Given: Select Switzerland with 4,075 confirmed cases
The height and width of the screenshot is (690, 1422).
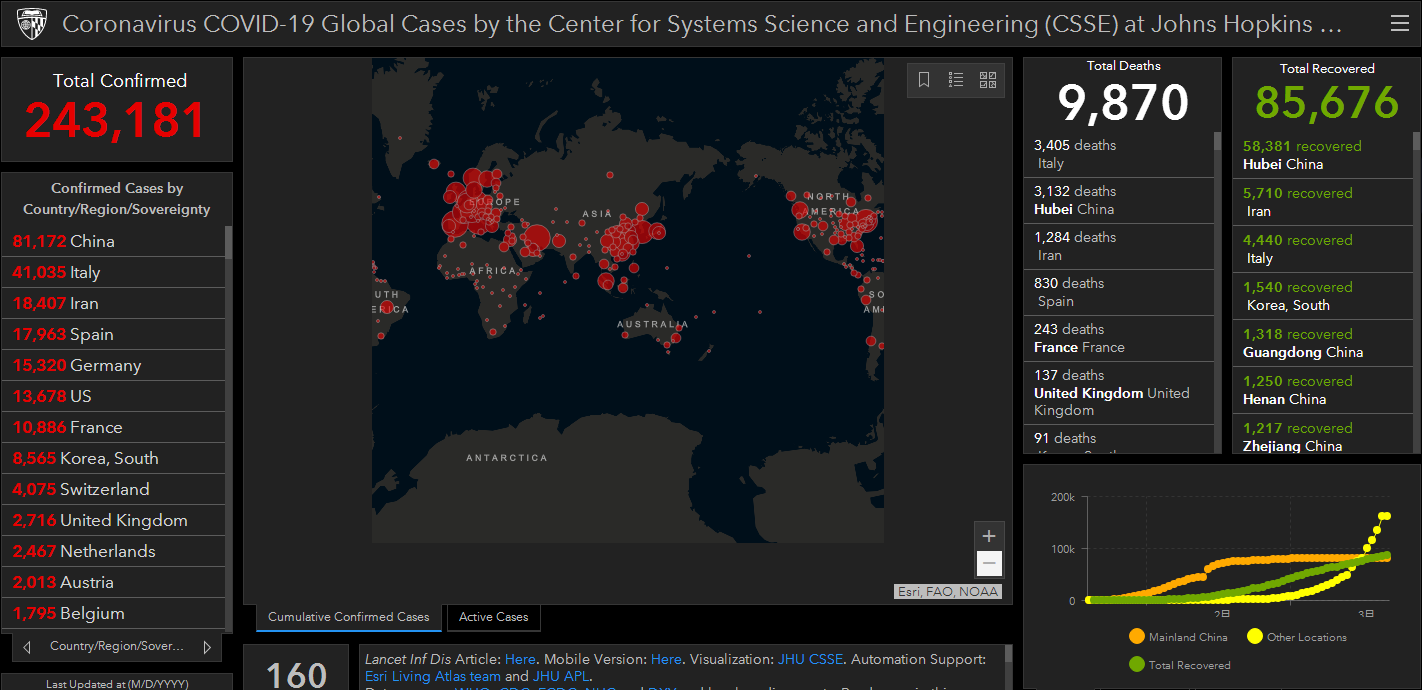Looking at the screenshot, I should click(x=114, y=489).
